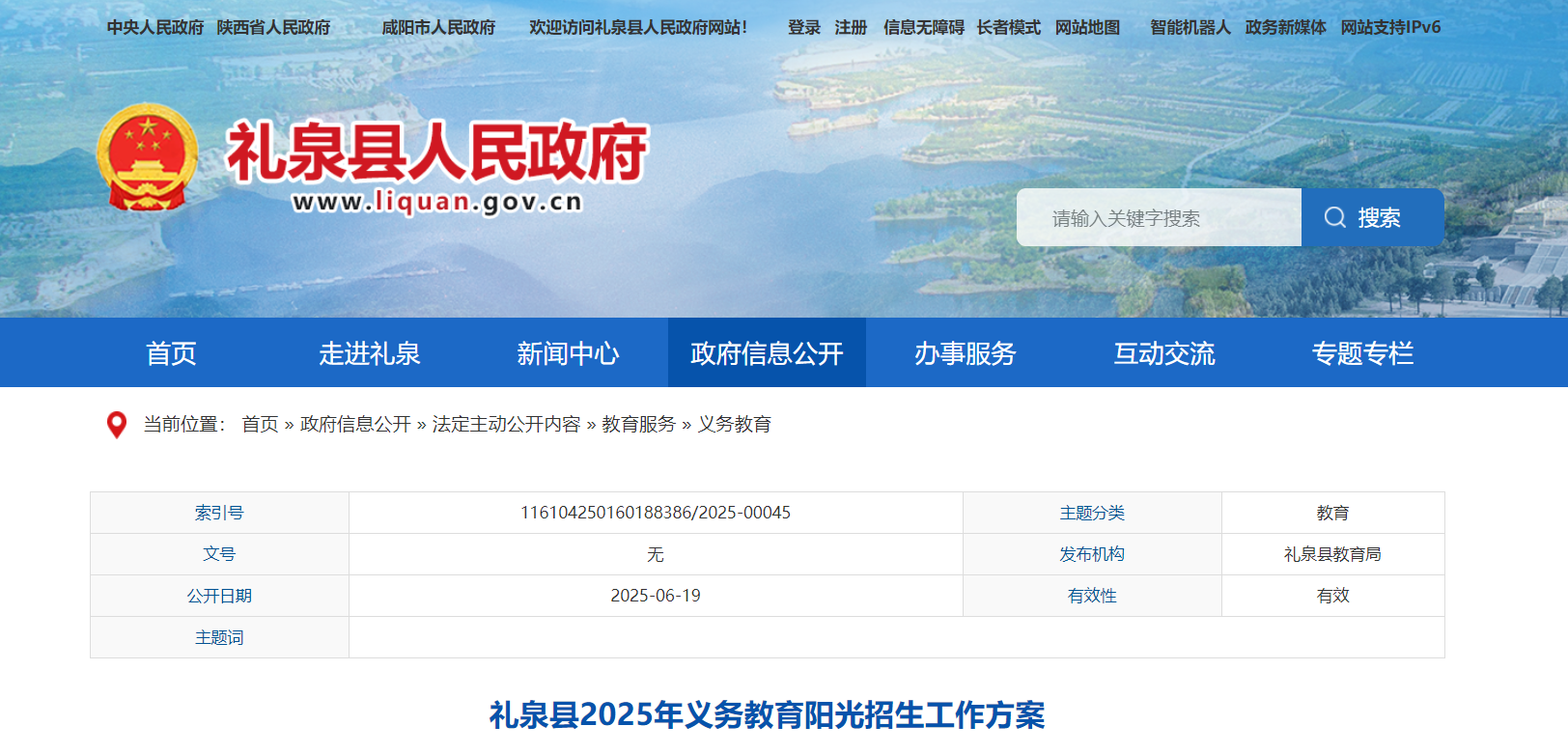Screen dimensions: 1568x754
Task: Open 信息无障碍 accessibility mode
Action: (924, 27)
